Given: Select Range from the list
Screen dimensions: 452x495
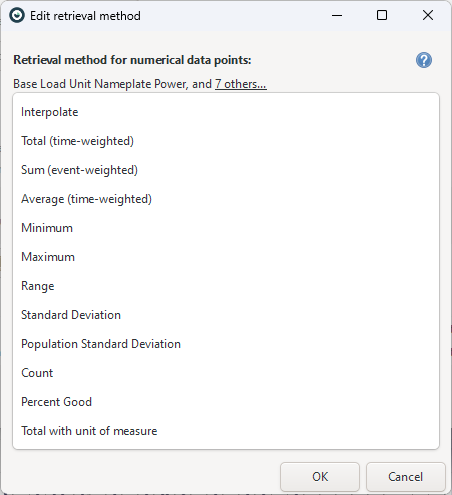Looking at the screenshot, I should point(226,286).
